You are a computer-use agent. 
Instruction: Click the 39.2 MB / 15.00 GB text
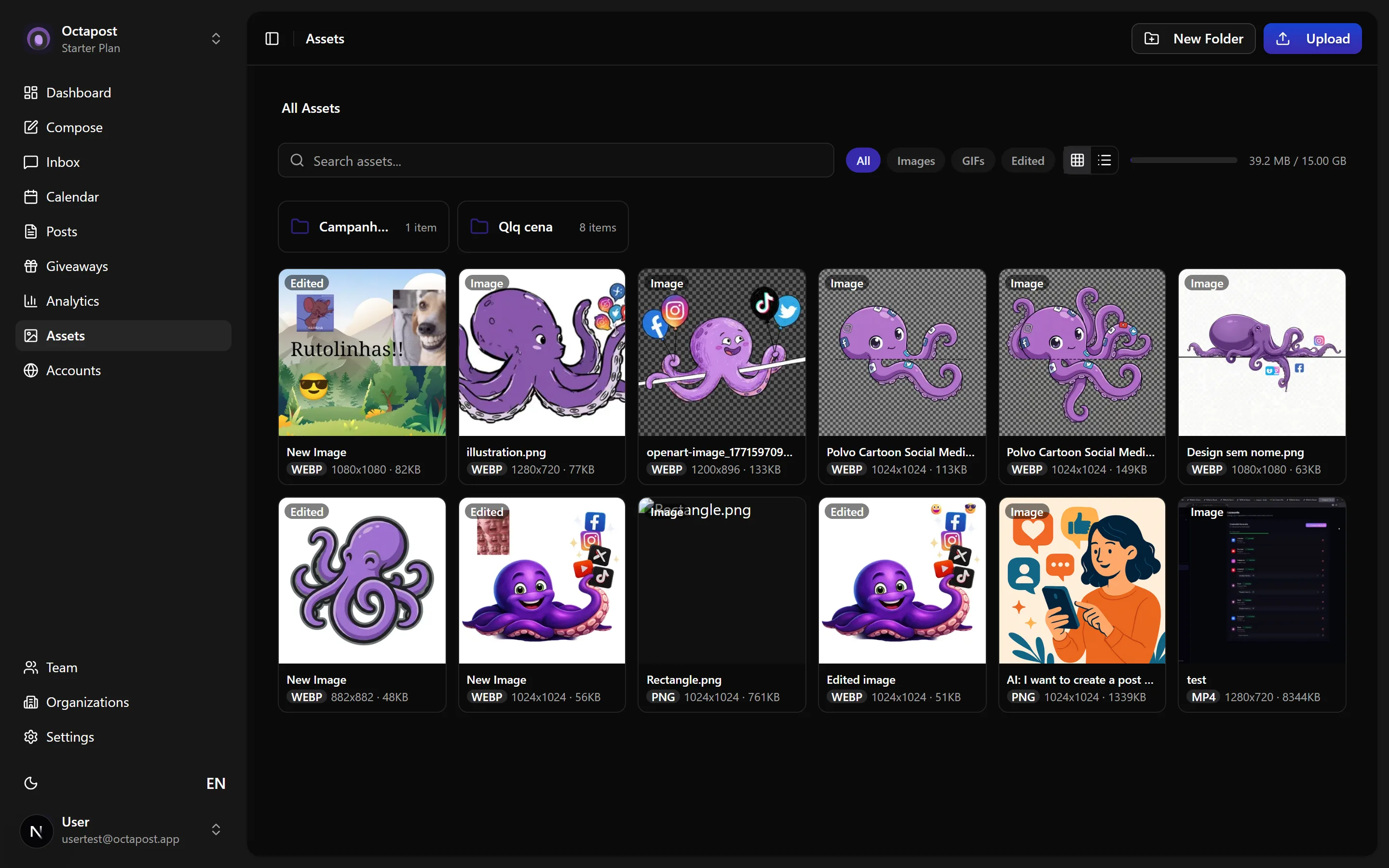tap(1297, 161)
